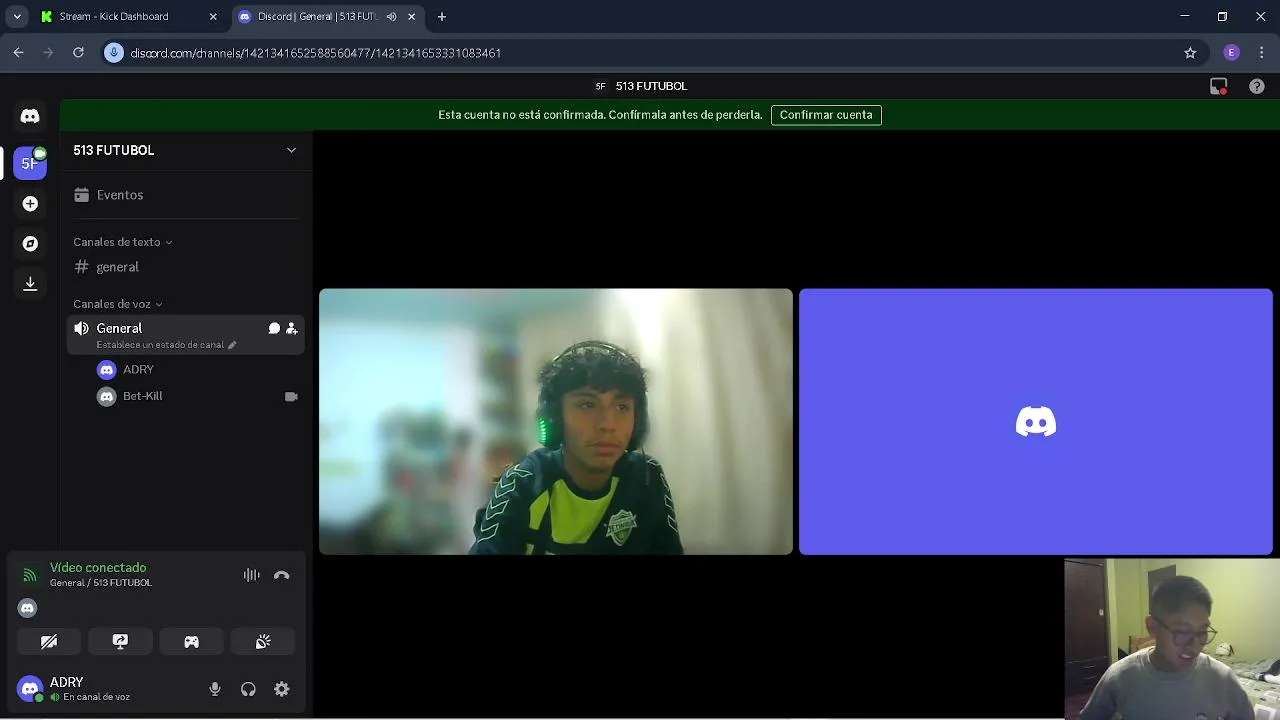
Task: Open noise suppression waveform icon
Action: [x=252, y=575]
